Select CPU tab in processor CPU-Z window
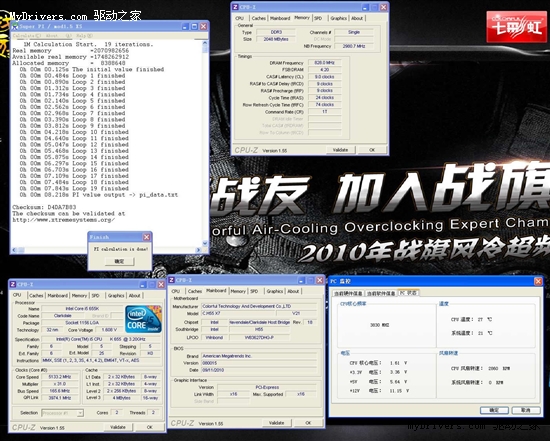The width and height of the screenshot is (550, 441). pos(17,295)
